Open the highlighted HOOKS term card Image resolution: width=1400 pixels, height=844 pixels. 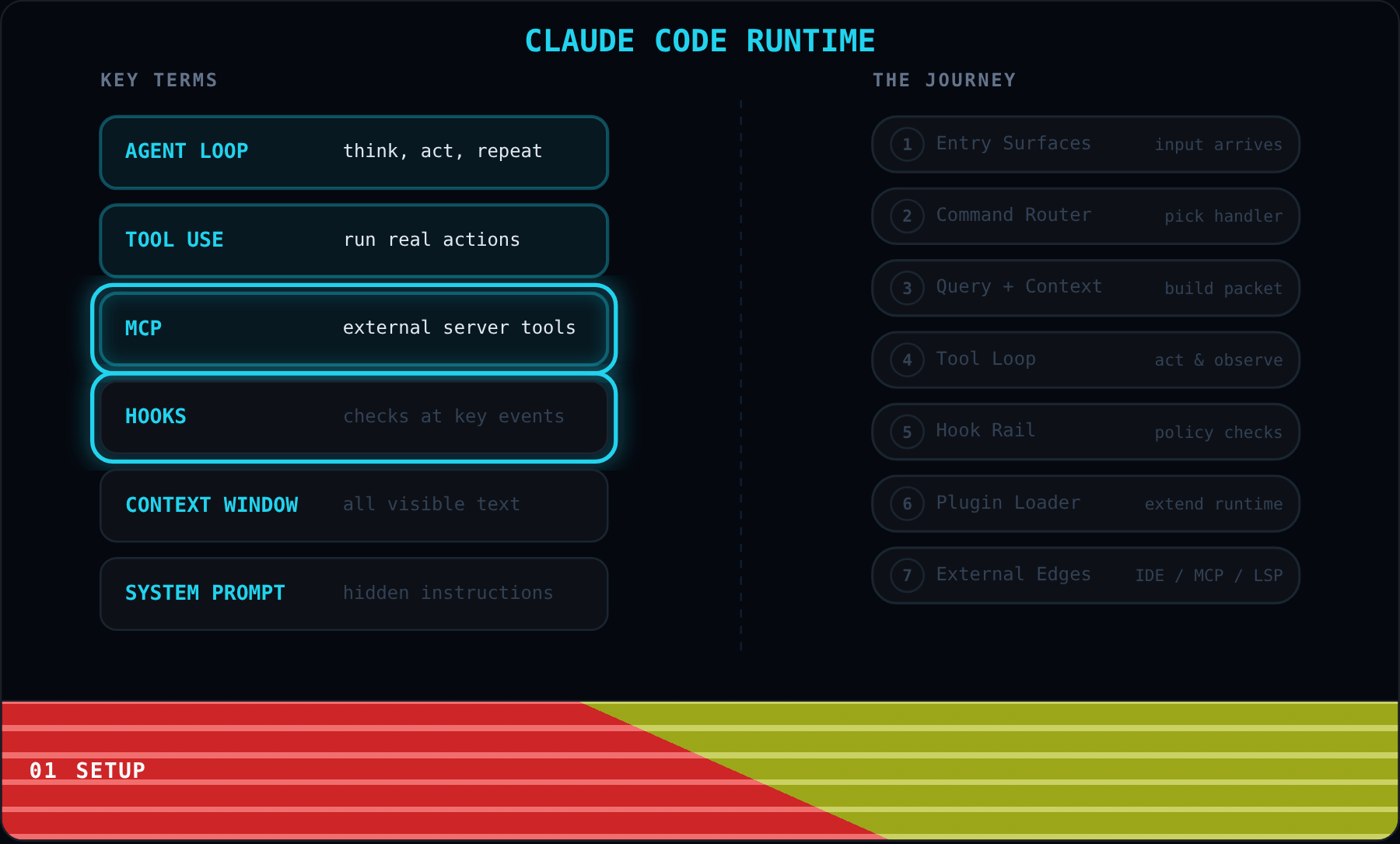(x=354, y=417)
